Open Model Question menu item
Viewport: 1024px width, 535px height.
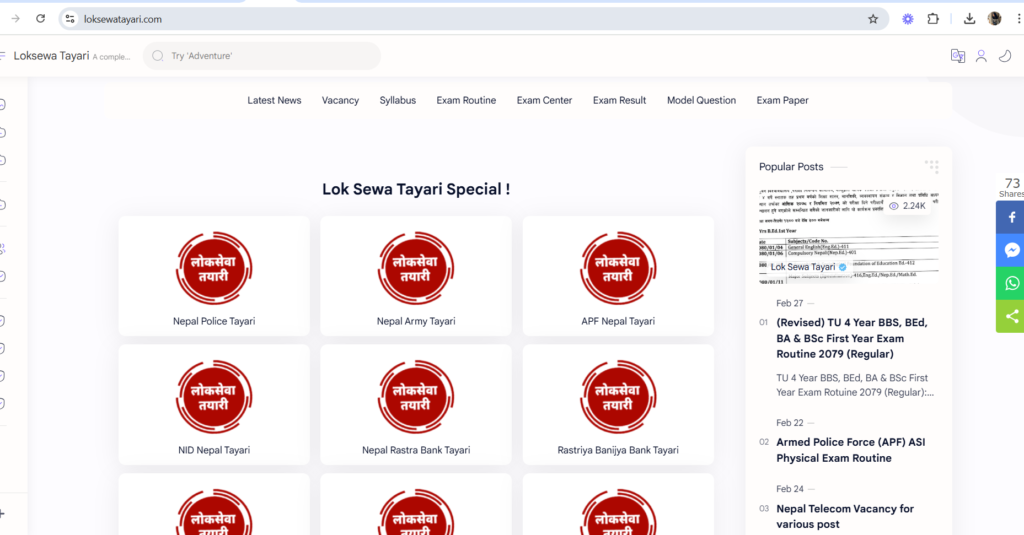tap(701, 101)
